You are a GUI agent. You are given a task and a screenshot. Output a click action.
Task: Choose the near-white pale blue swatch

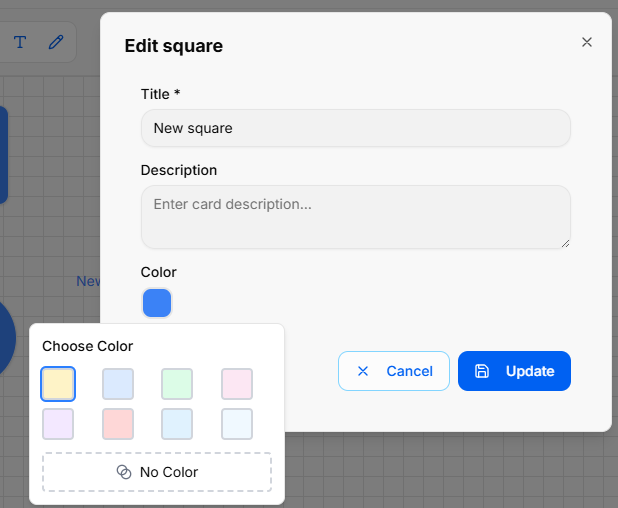[x=237, y=424]
